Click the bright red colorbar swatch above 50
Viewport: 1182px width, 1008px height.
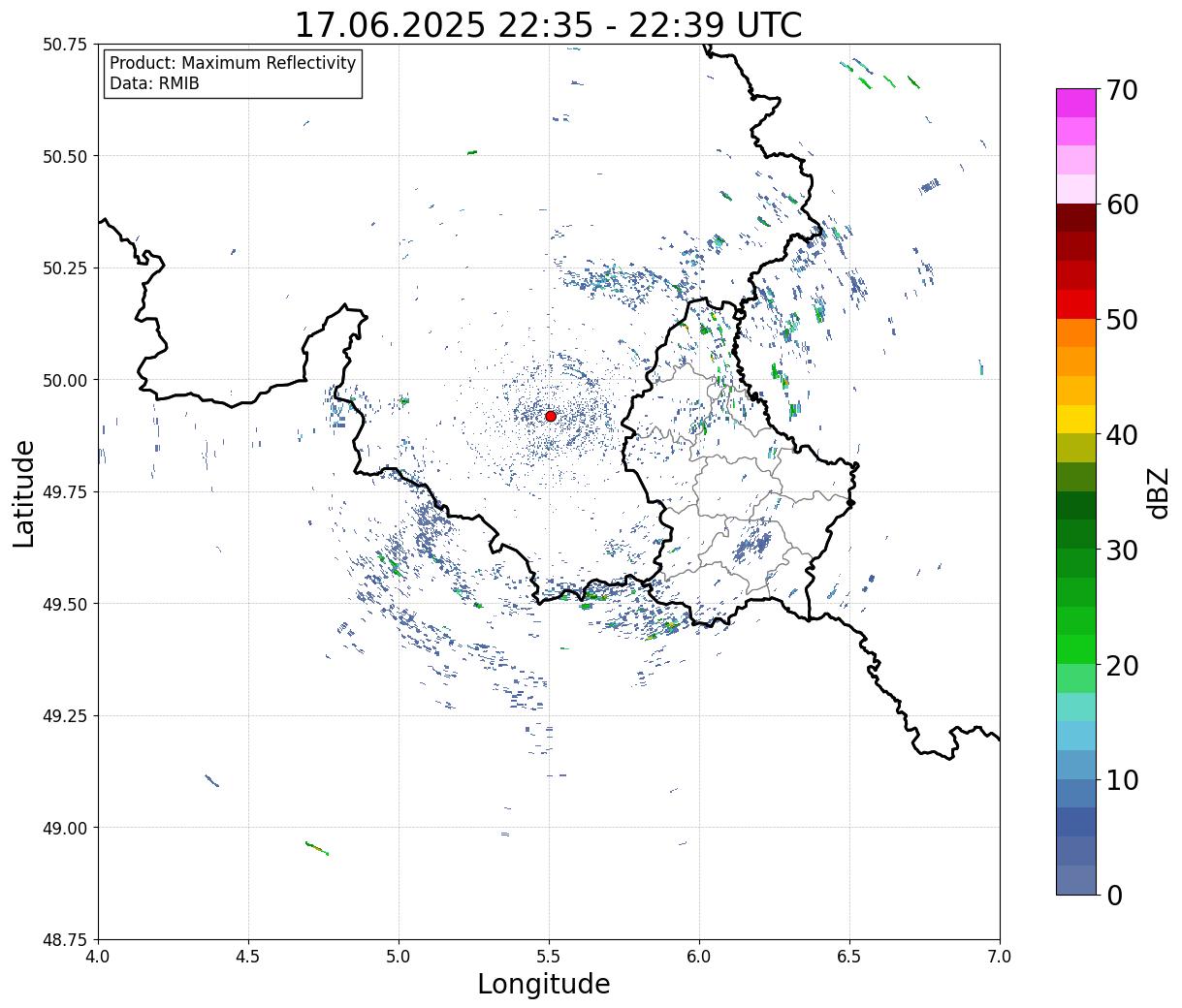pyautogui.click(x=1076, y=304)
